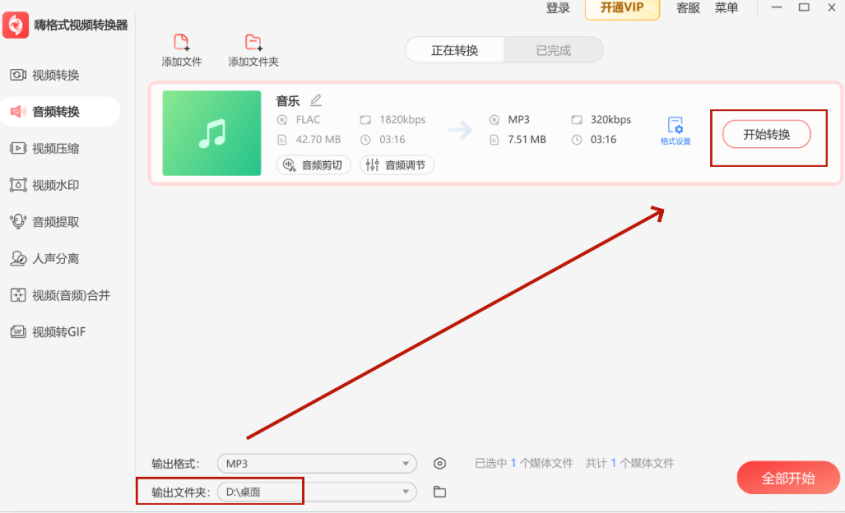Select 人声分离 in sidebar
The height and width of the screenshot is (513, 845).
[x=45, y=259]
